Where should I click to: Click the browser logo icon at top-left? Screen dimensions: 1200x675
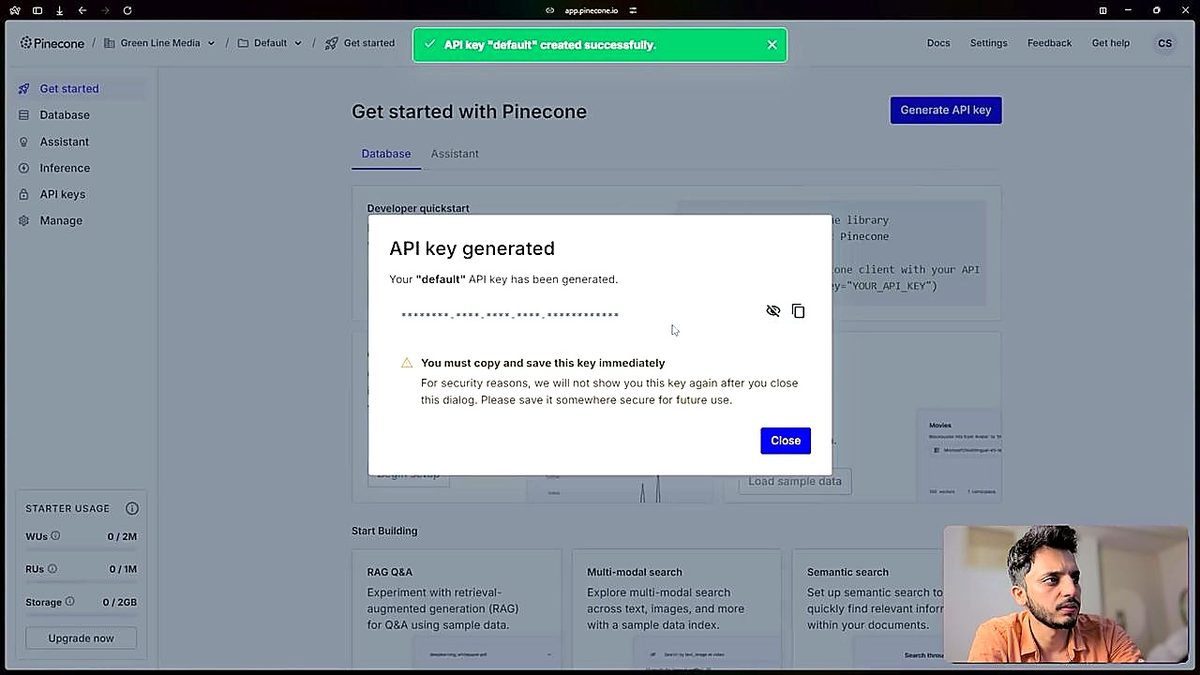pos(14,10)
